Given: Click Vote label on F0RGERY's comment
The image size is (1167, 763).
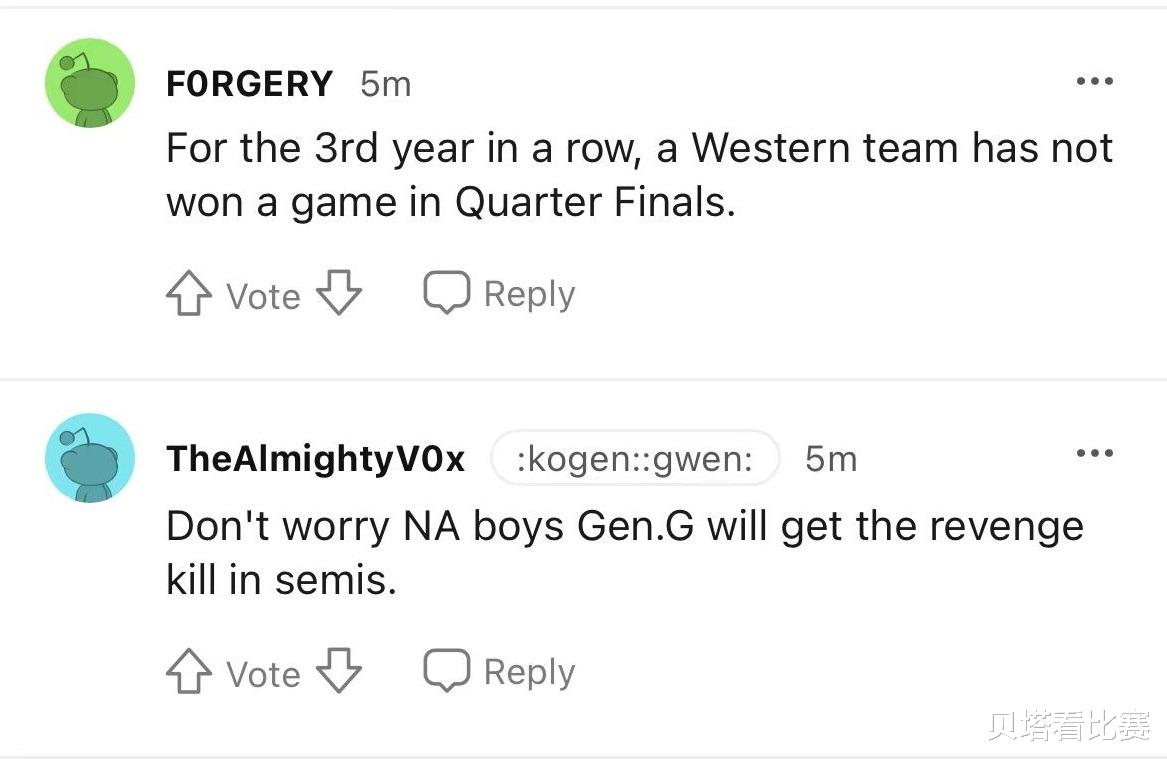Looking at the screenshot, I should [x=263, y=296].
